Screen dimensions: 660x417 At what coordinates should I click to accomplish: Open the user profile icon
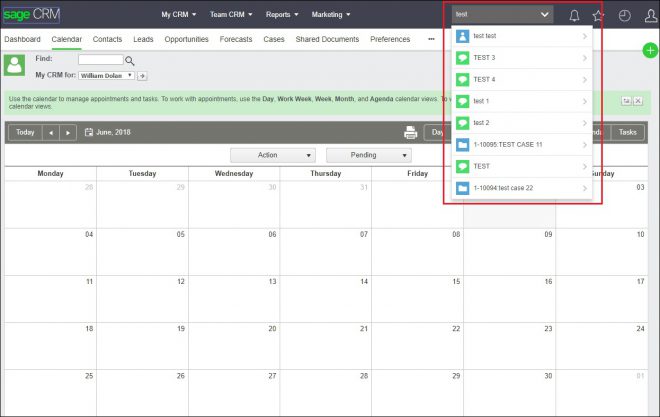[651, 15]
